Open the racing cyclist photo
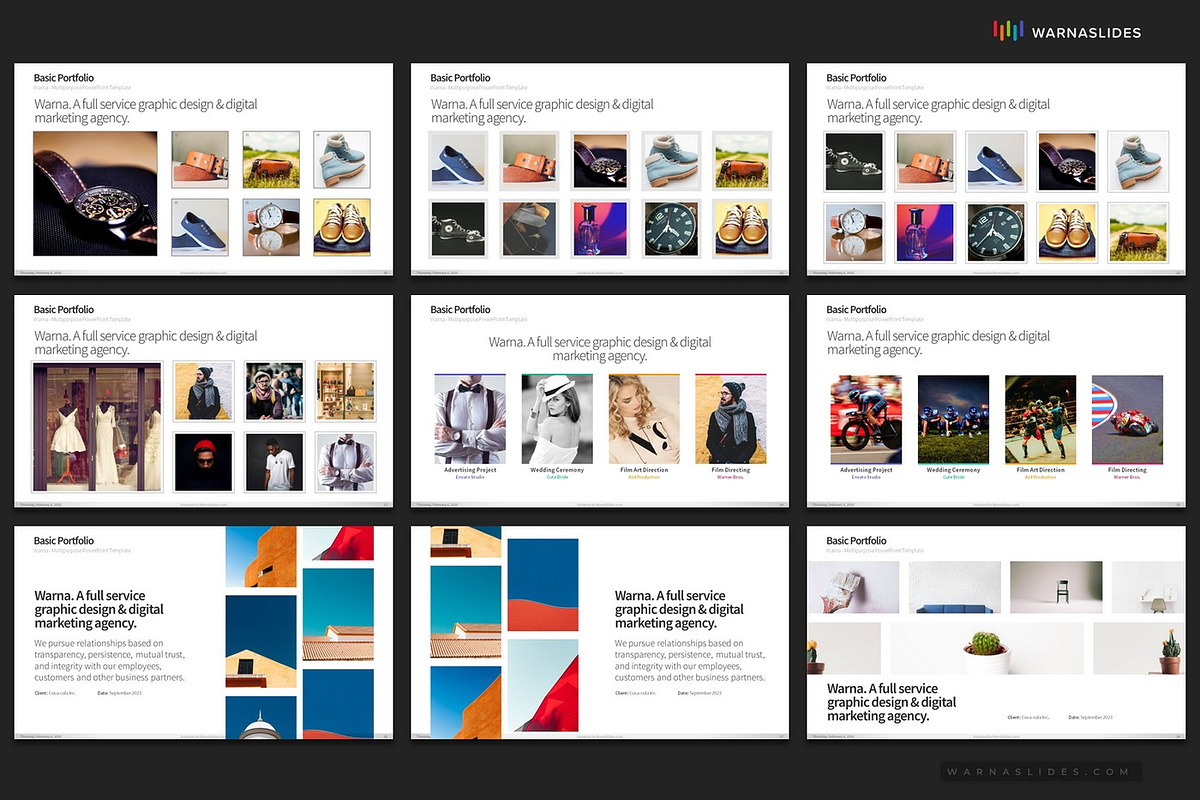The height and width of the screenshot is (800, 1200). (x=866, y=420)
